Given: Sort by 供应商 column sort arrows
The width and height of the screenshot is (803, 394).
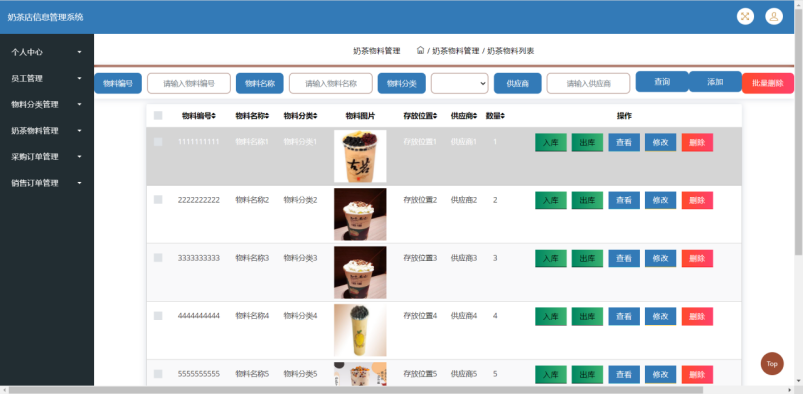Looking at the screenshot, I should pyautogui.click(x=475, y=116).
